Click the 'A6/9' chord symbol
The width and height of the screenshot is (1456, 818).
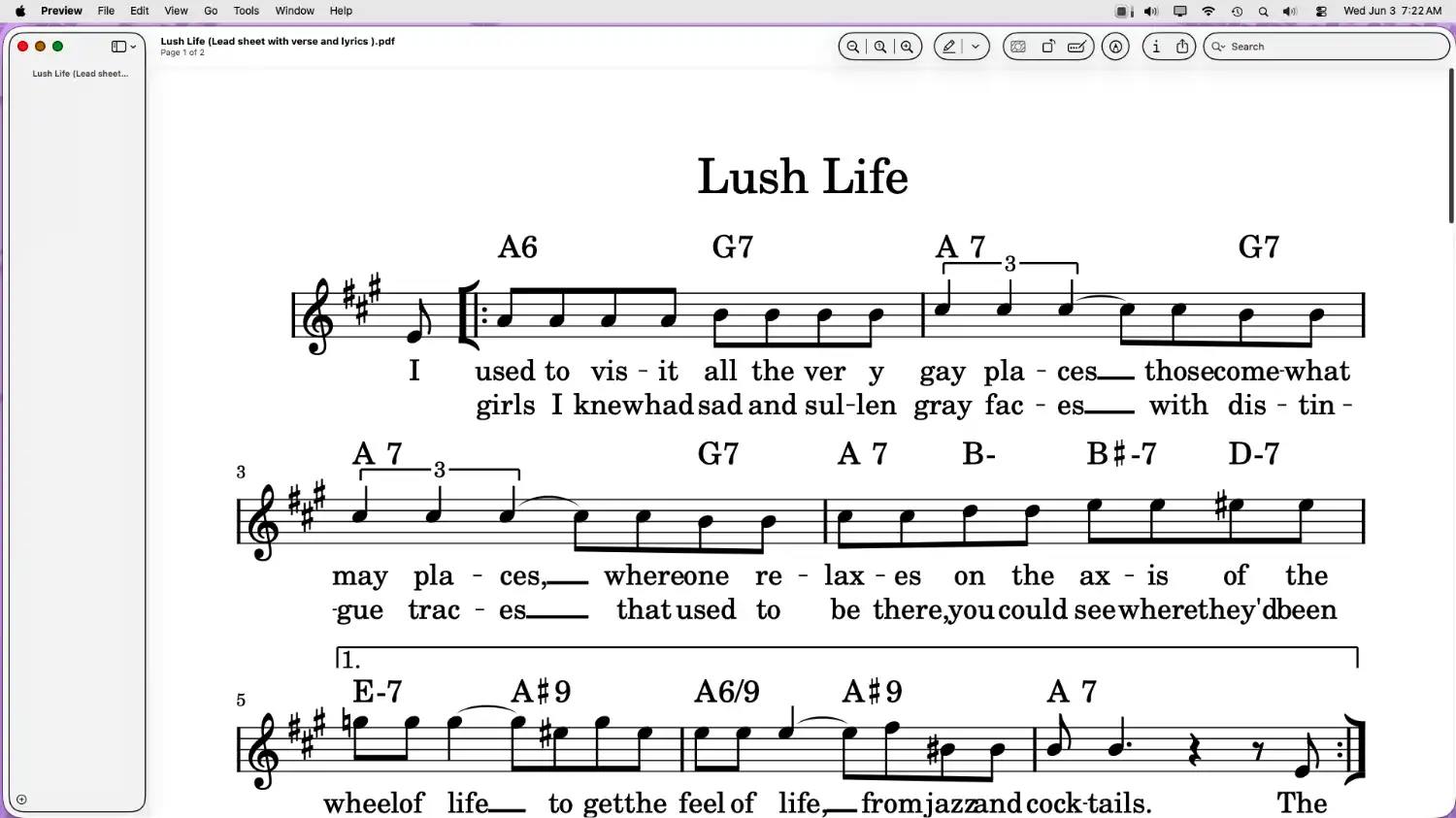(x=727, y=692)
